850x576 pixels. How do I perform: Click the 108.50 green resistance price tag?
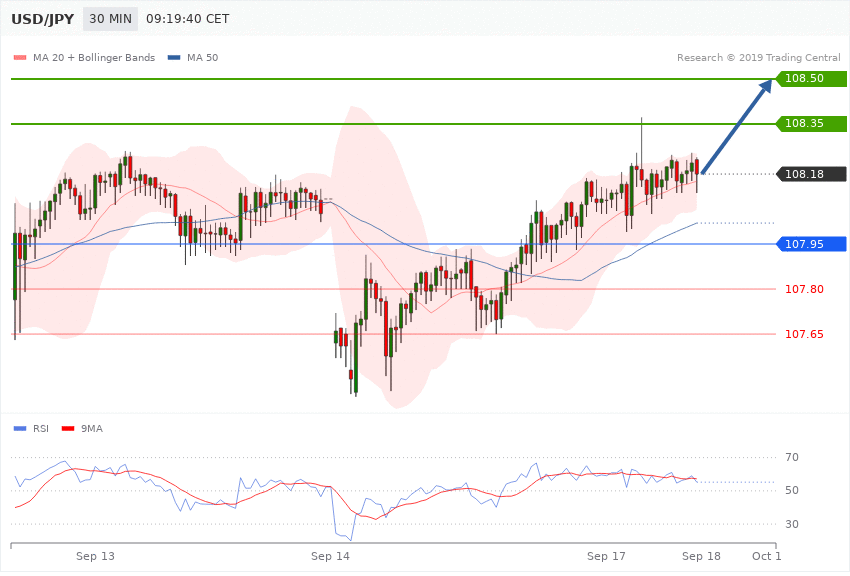coord(812,79)
